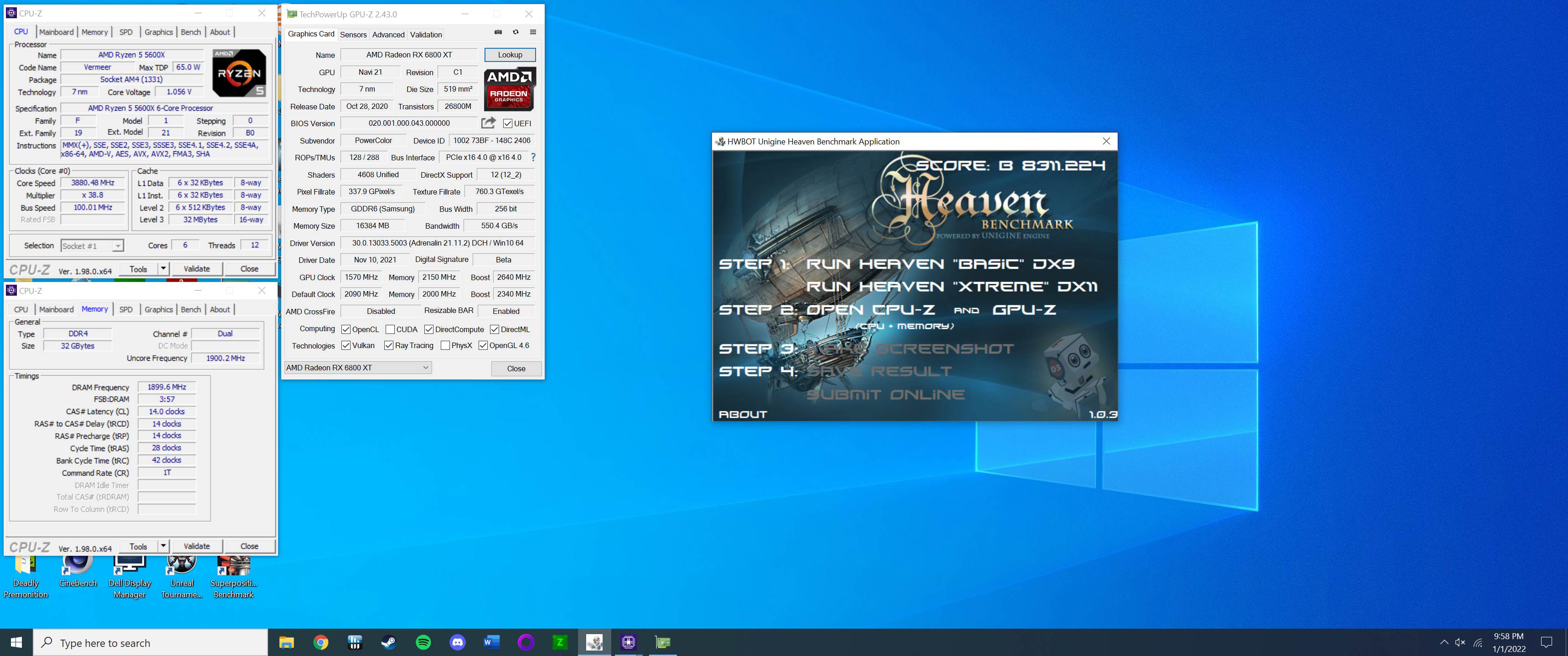Click Close button in lower CPU-Z window
Image resolution: width=1568 pixels, height=656 pixels.
[x=249, y=546]
